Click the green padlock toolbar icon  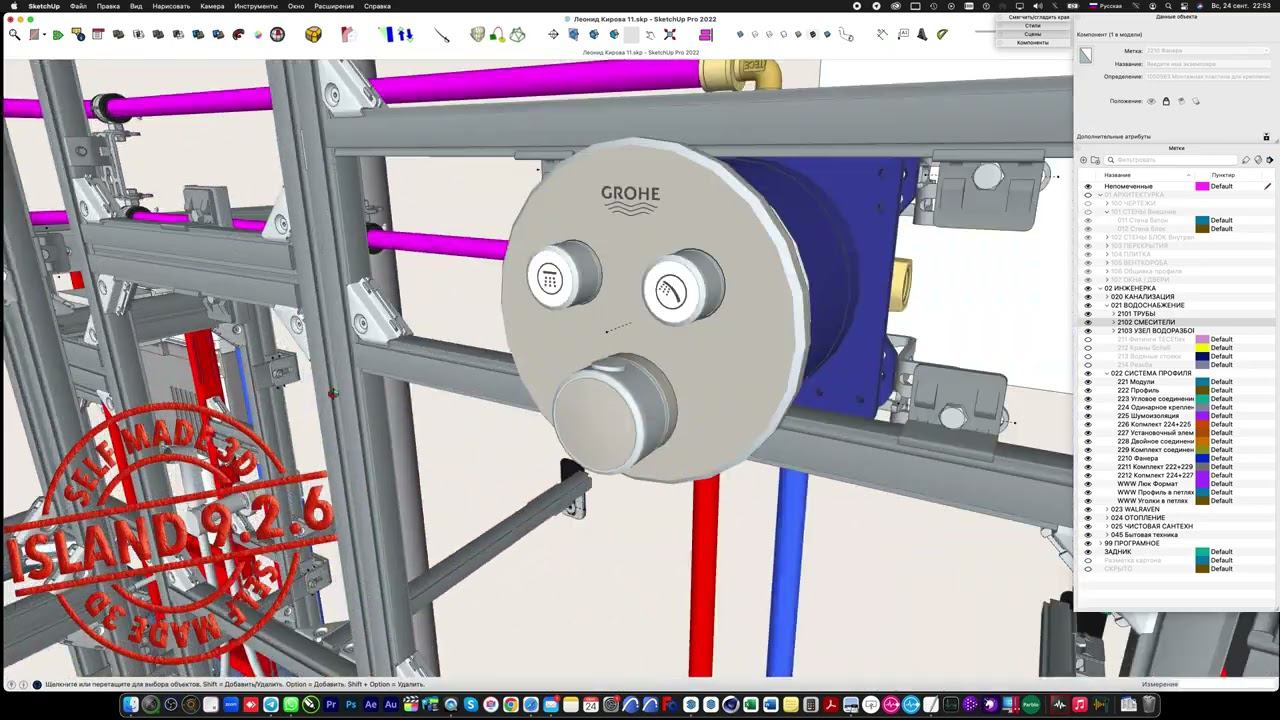(497, 35)
